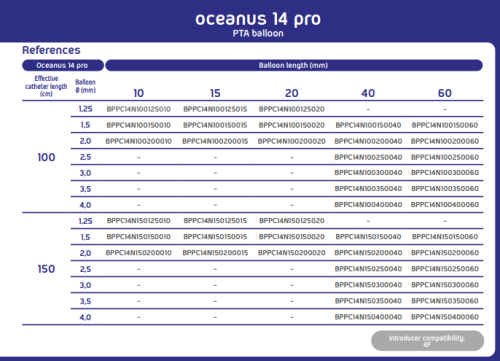The image size is (500, 361).
Task: Select reference code BPPC14N150125015
Action: pyautogui.click(x=215, y=221)
